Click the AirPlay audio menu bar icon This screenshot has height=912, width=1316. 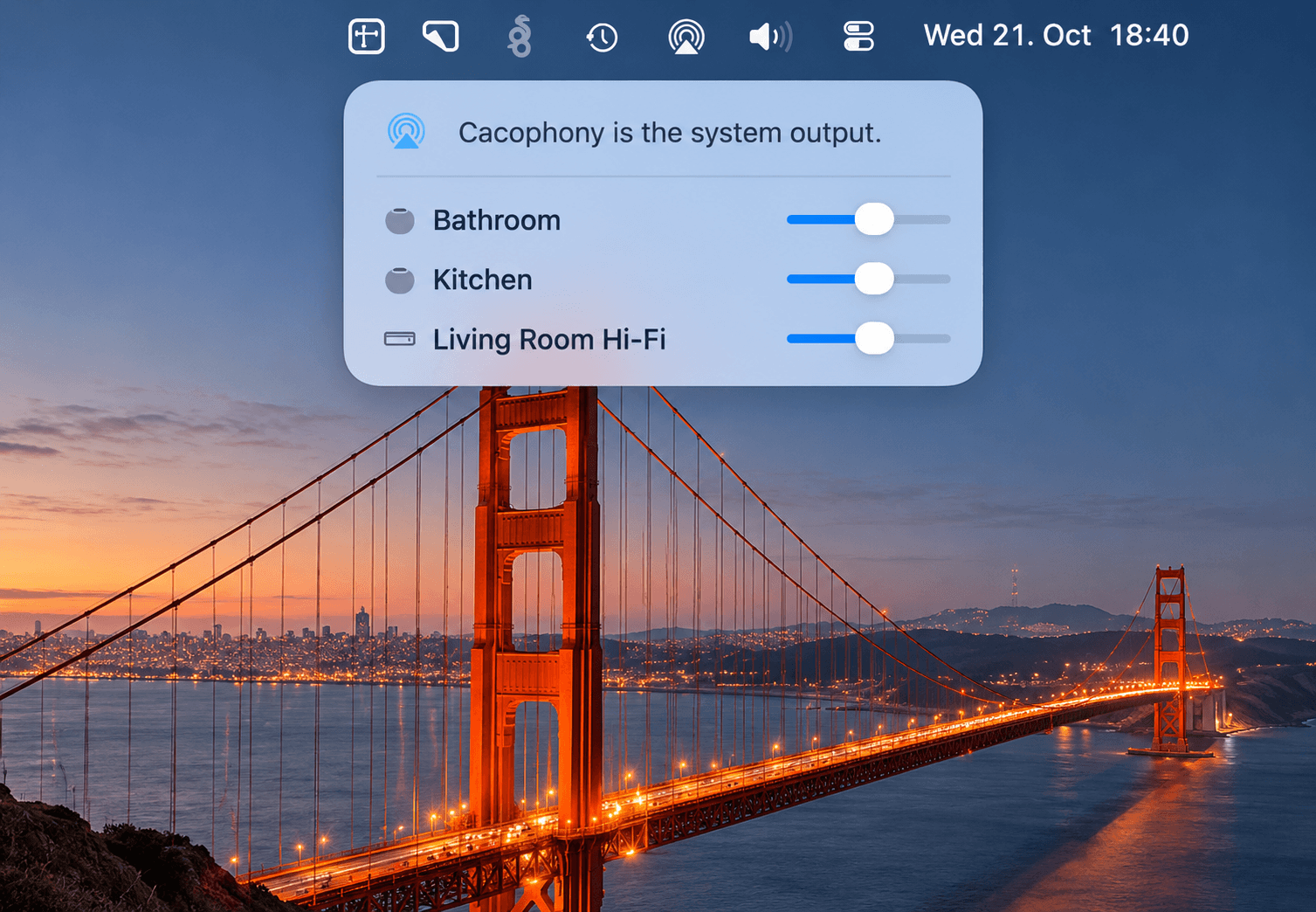click(686, 37)
